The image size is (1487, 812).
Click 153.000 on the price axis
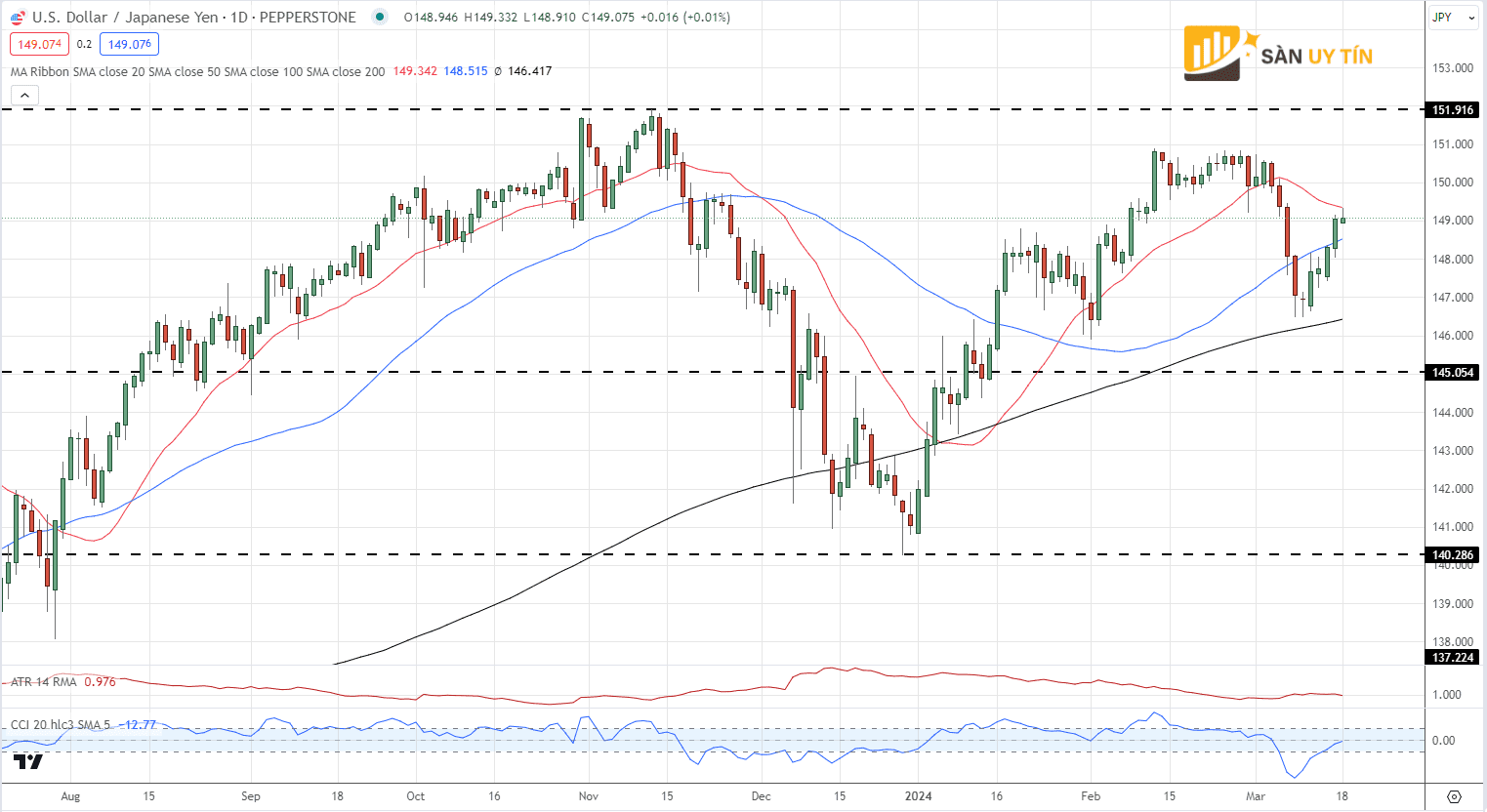click(x=1453, y=68)
